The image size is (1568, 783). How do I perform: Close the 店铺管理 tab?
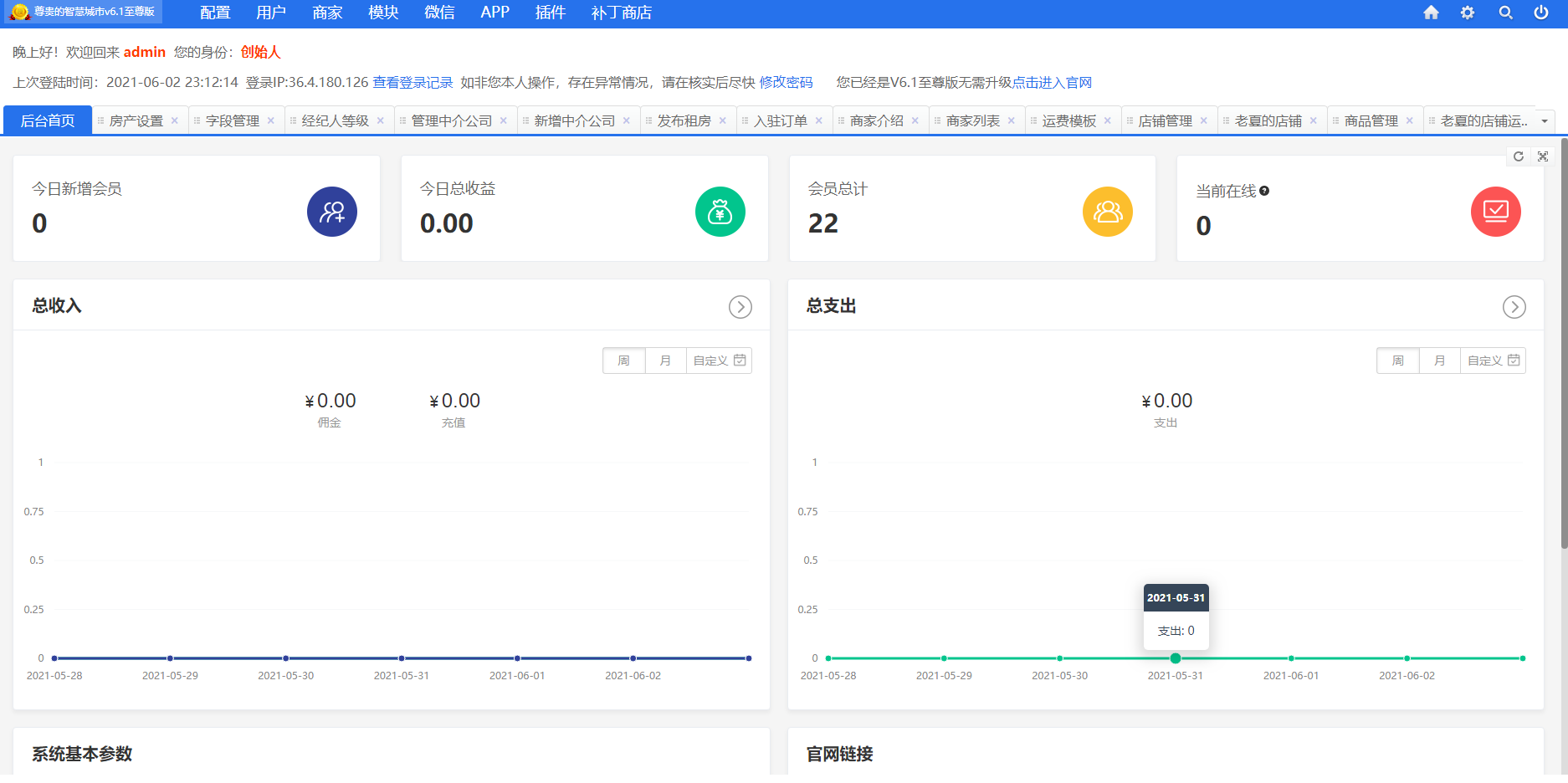point(1204,120)
